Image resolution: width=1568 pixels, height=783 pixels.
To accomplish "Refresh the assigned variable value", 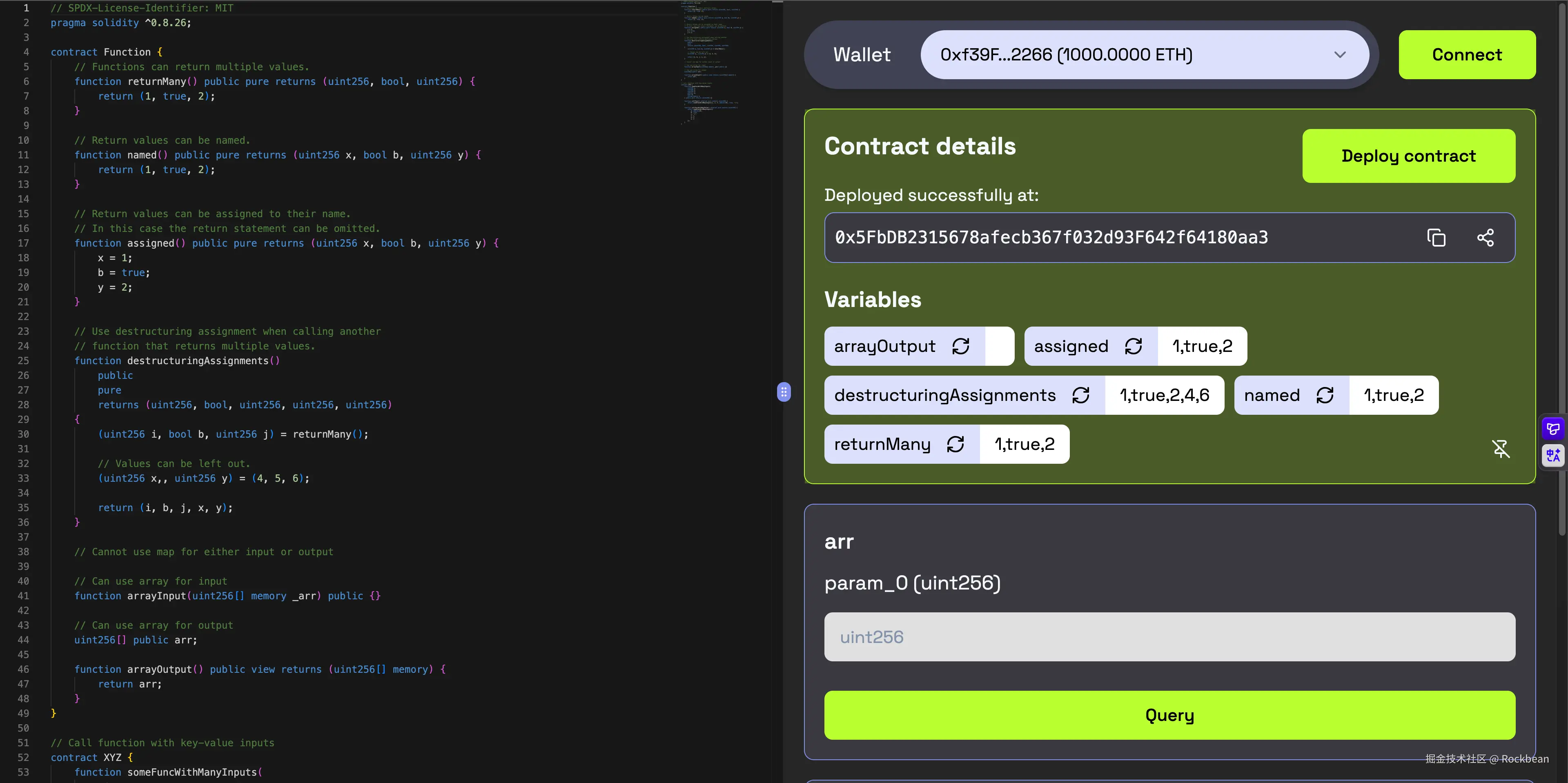I will pyautogui.click(x=1134, y=346).
